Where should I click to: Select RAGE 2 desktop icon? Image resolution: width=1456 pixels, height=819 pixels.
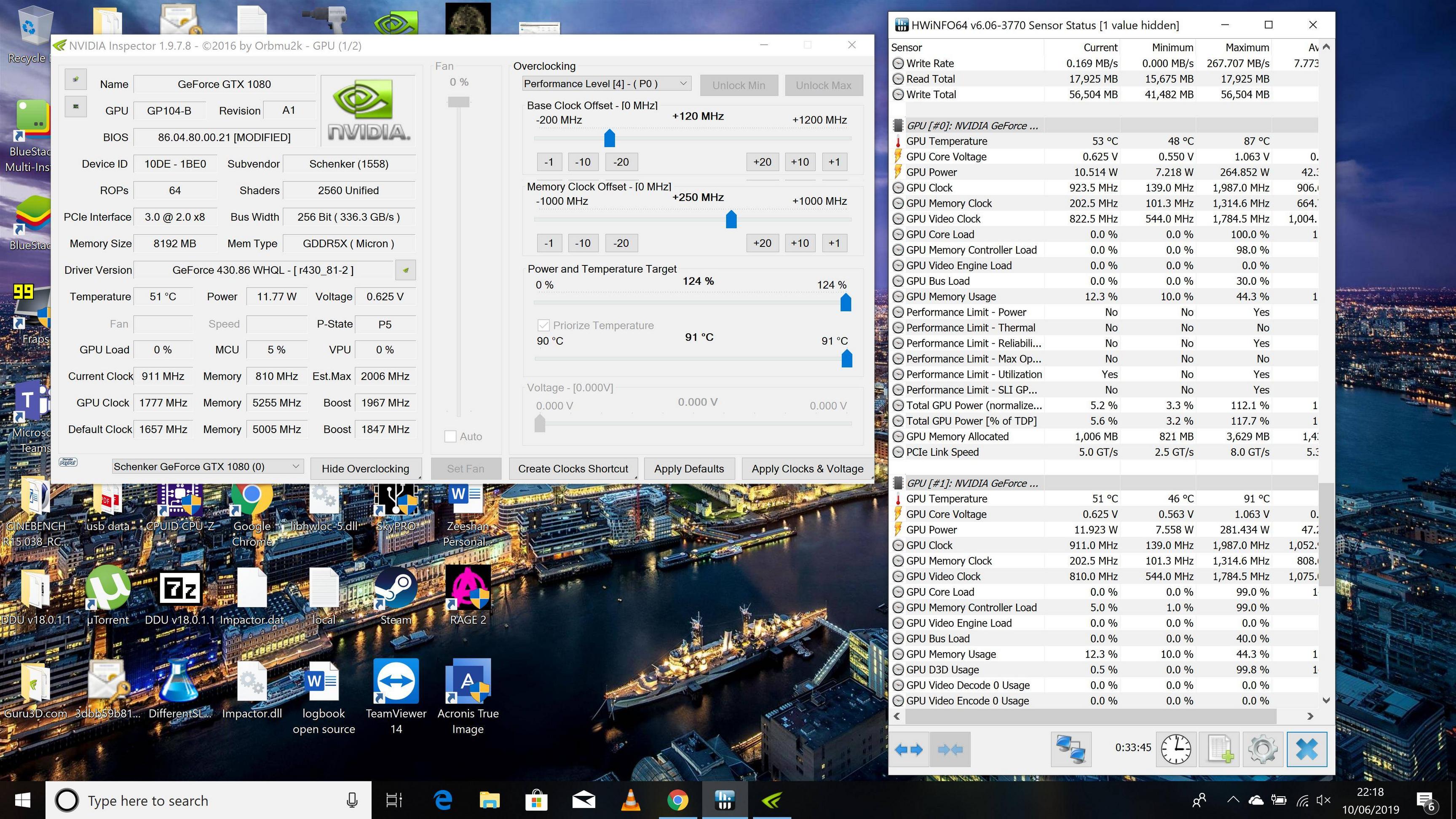click(468, 596)
